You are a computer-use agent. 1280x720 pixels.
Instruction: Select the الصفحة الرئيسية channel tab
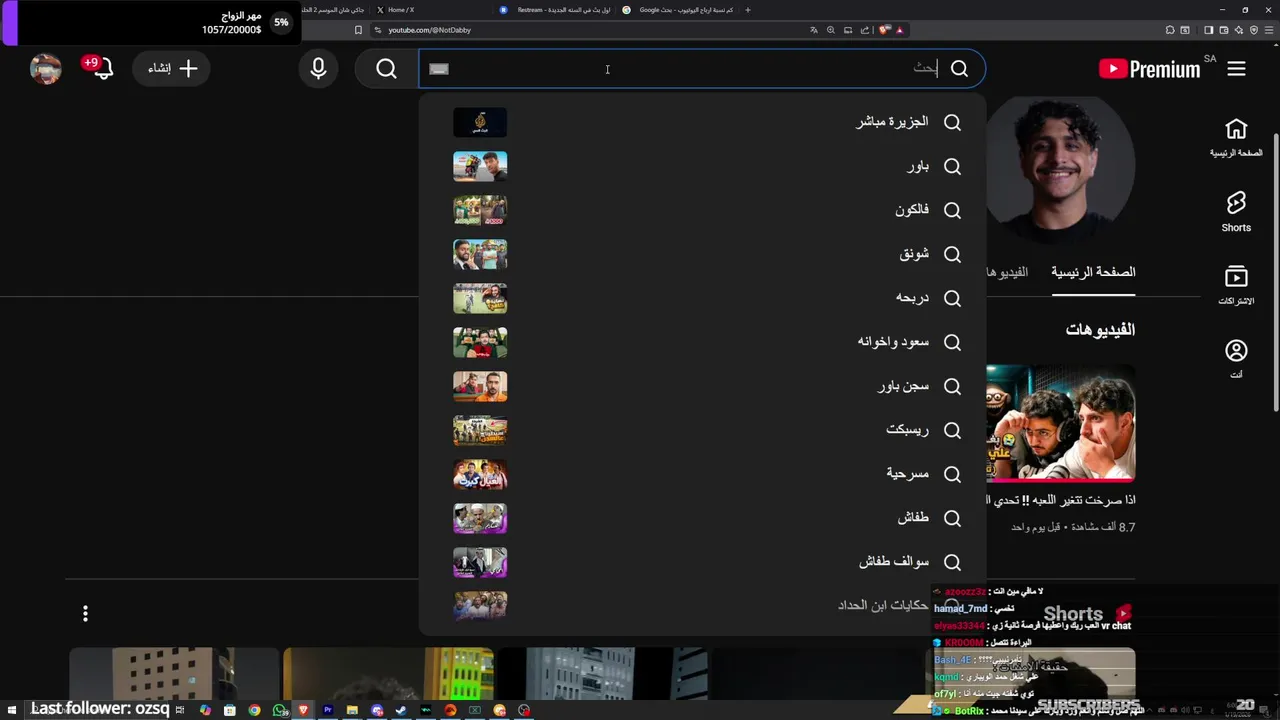tap(1093, 272)
